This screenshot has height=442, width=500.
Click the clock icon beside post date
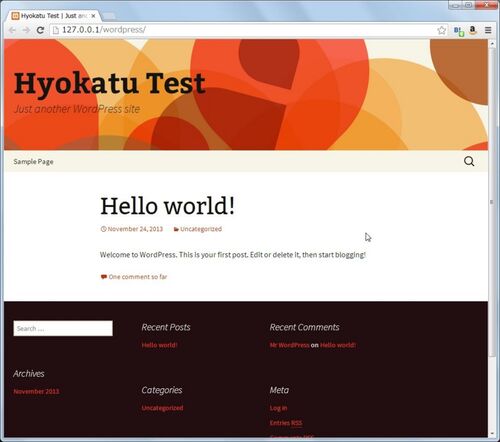[103, 229]
